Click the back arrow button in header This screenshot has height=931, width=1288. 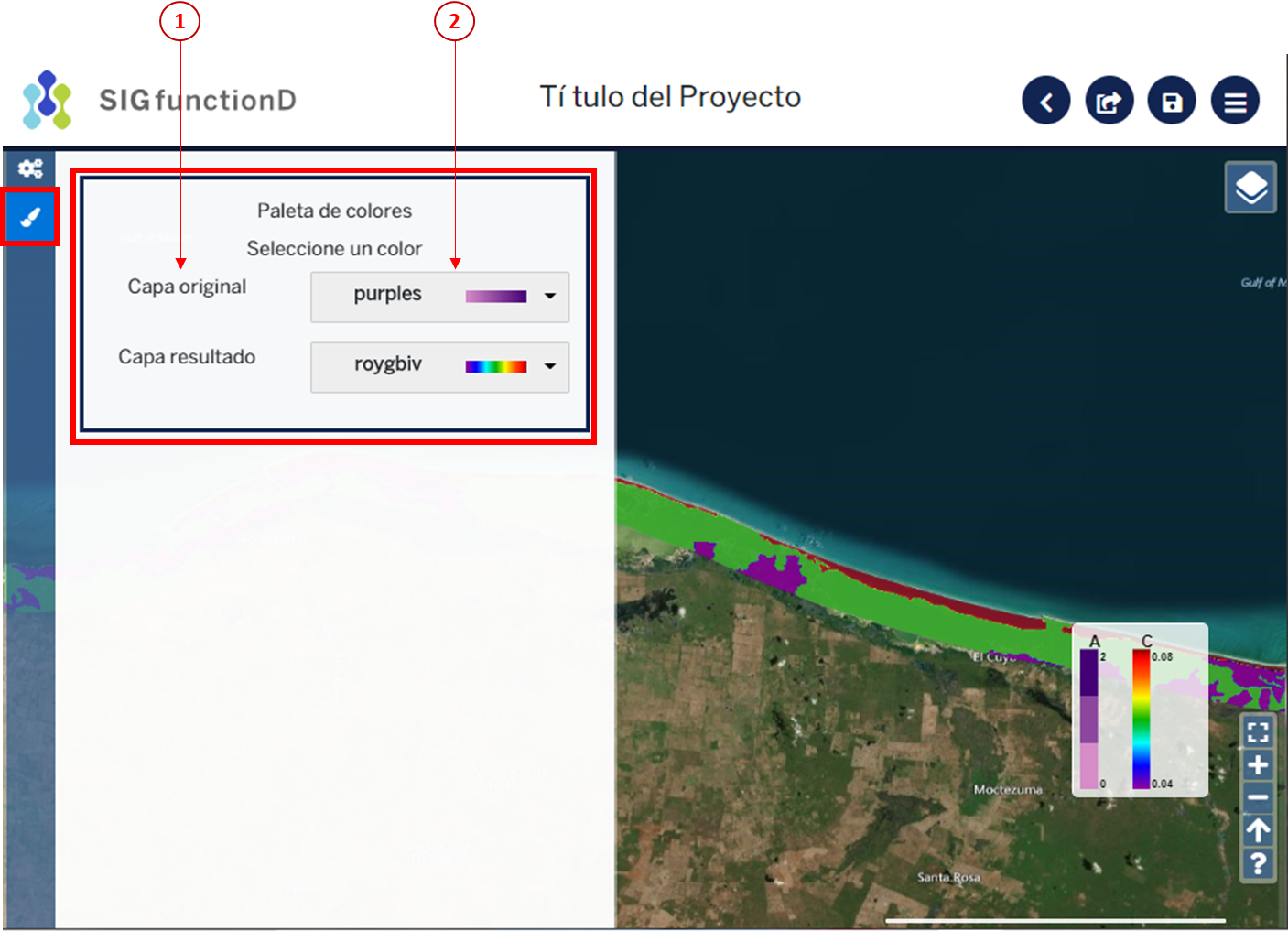(1045, 100)
